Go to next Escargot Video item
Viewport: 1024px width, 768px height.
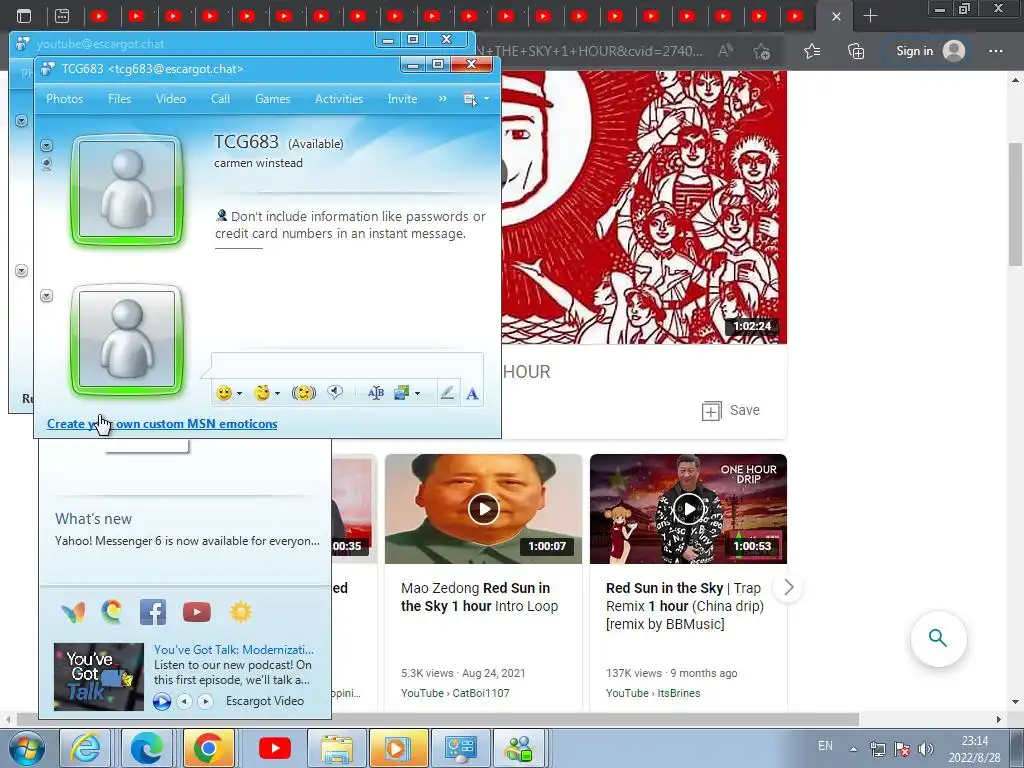(x=205, y=701)
